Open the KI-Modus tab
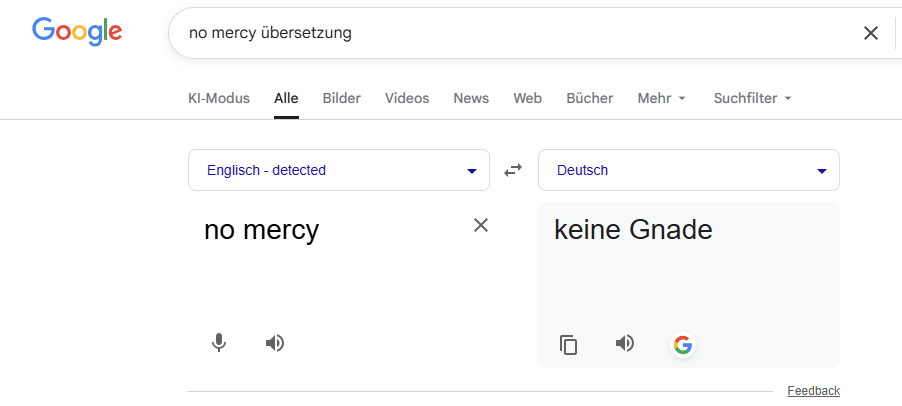The image size is (902, 406). 219,98
